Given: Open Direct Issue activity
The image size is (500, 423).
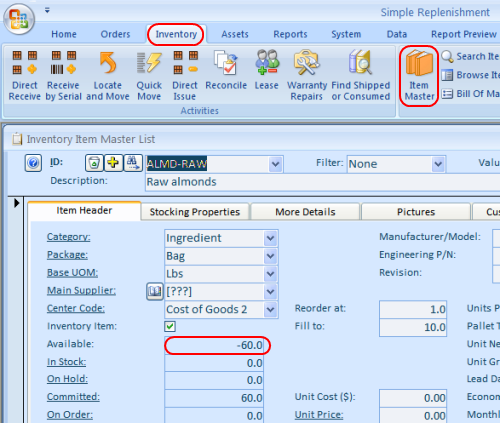Looking at the screenshot, I should [185, 75].
